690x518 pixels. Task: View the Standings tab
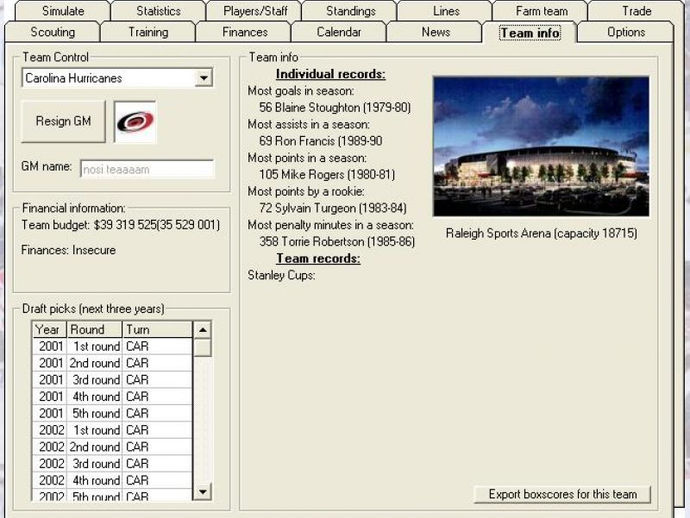(351, 11)
